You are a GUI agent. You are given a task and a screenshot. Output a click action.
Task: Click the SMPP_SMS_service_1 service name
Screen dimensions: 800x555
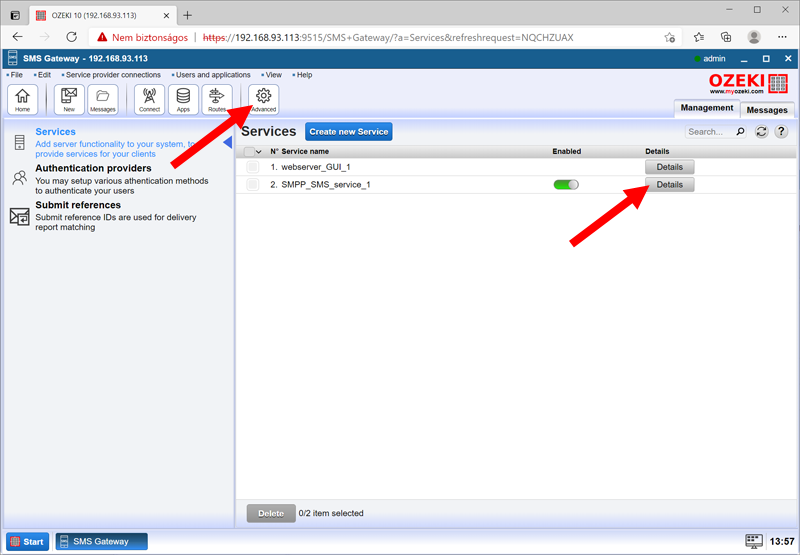(x=326, y=185)
